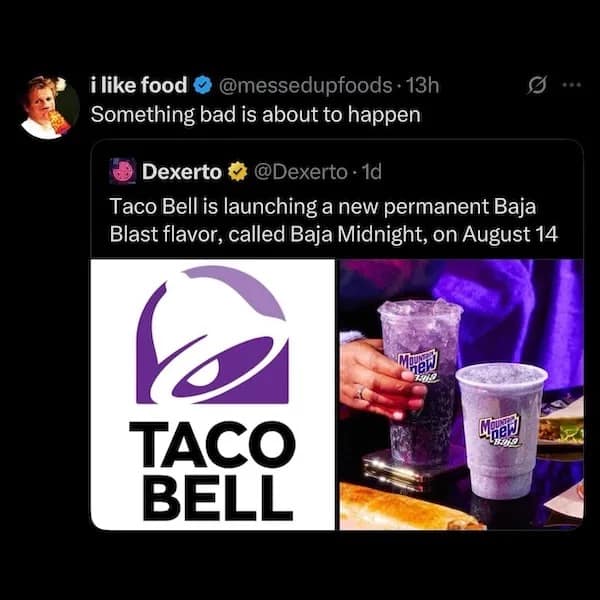Open the Dexerto avatar in the quoted tweet
The width and height of the screenshot is (600, 600).
[122, 172]
